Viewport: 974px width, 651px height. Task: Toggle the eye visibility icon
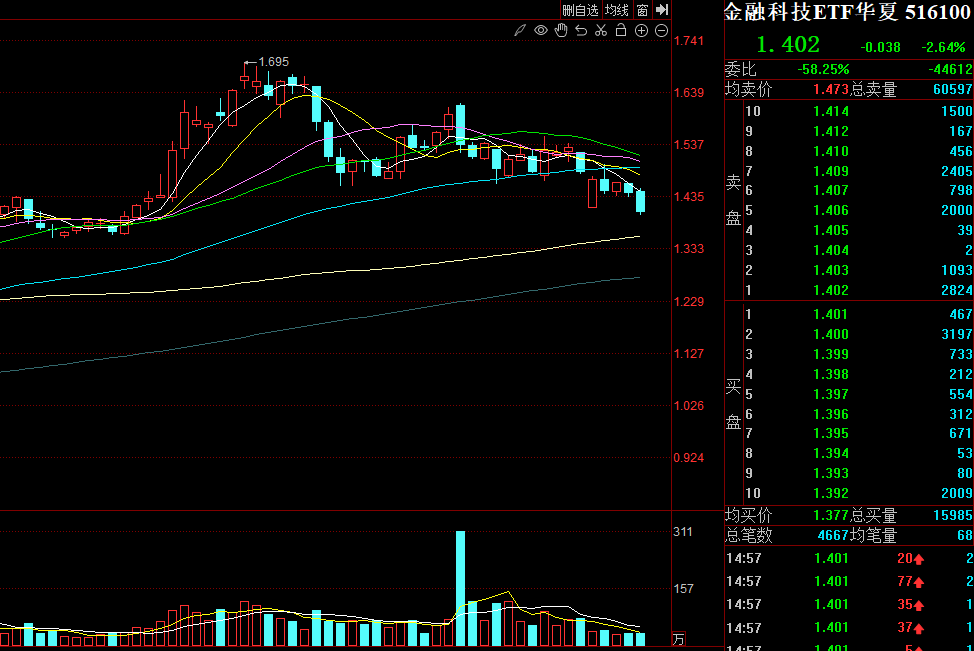tap(541, 31)
